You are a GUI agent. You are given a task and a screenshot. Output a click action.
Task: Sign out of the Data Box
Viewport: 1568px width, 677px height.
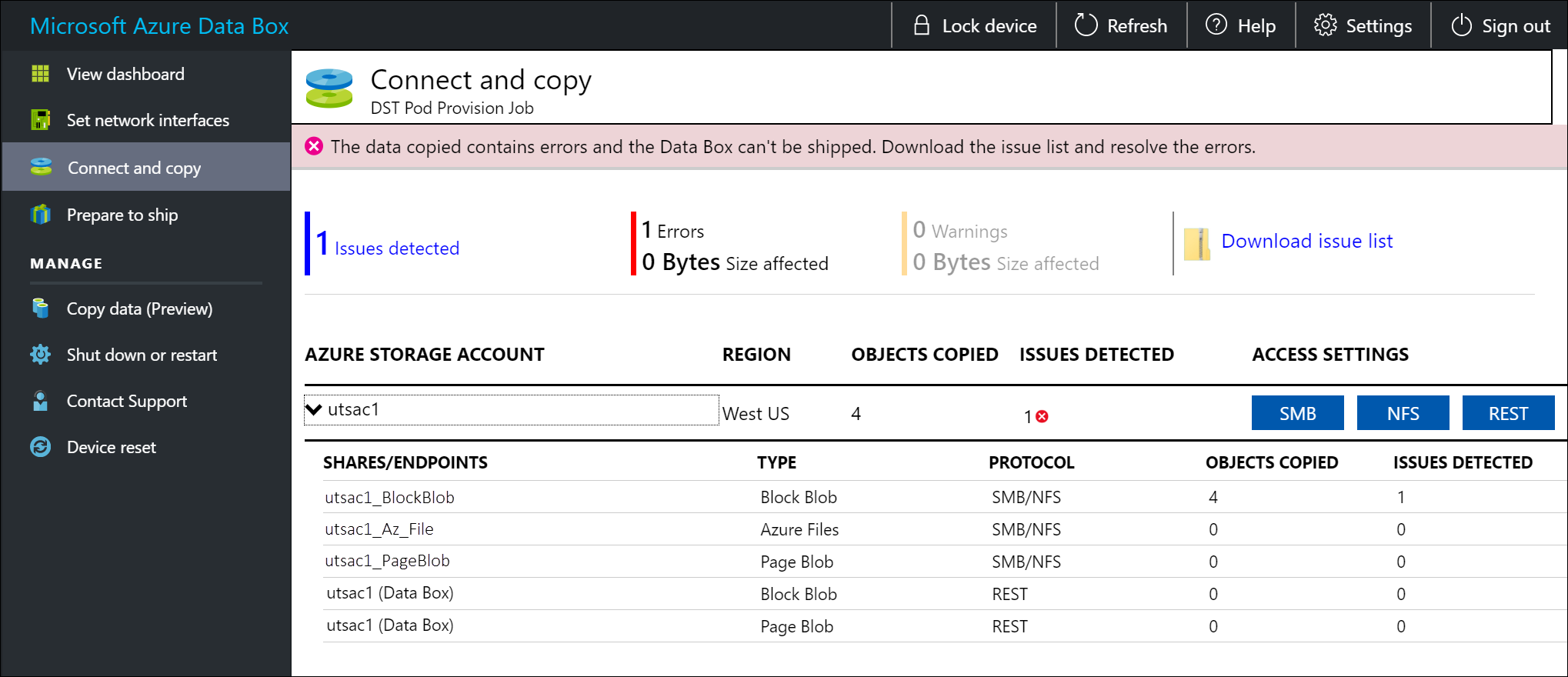coord(1500,25)
